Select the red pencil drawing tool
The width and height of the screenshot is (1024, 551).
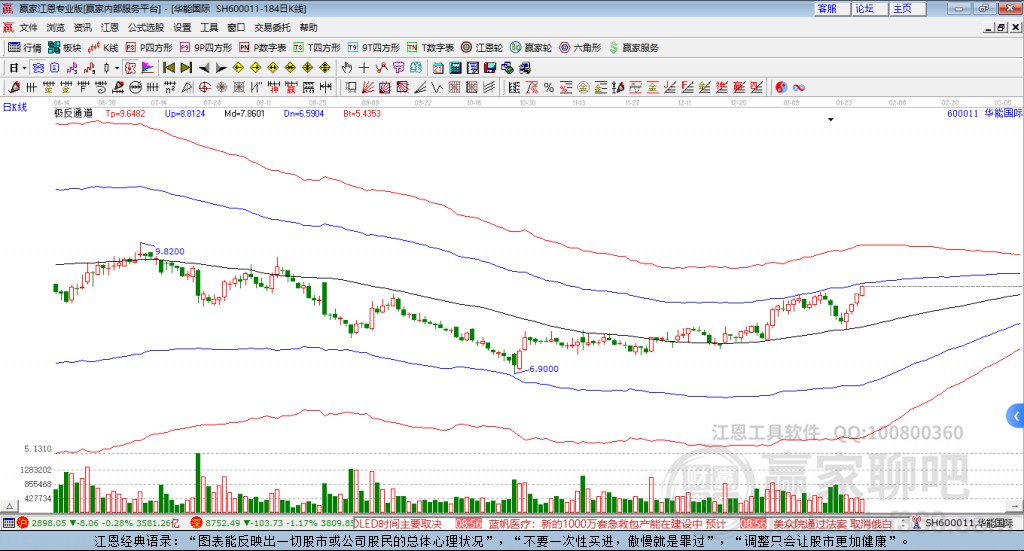pyautogui.click(x=14, y=87)
